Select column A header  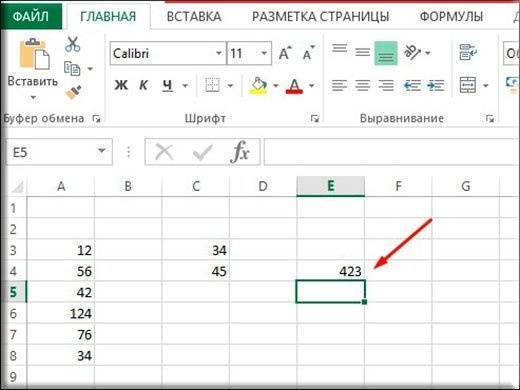pyautogui.click(x=61, y=186)
